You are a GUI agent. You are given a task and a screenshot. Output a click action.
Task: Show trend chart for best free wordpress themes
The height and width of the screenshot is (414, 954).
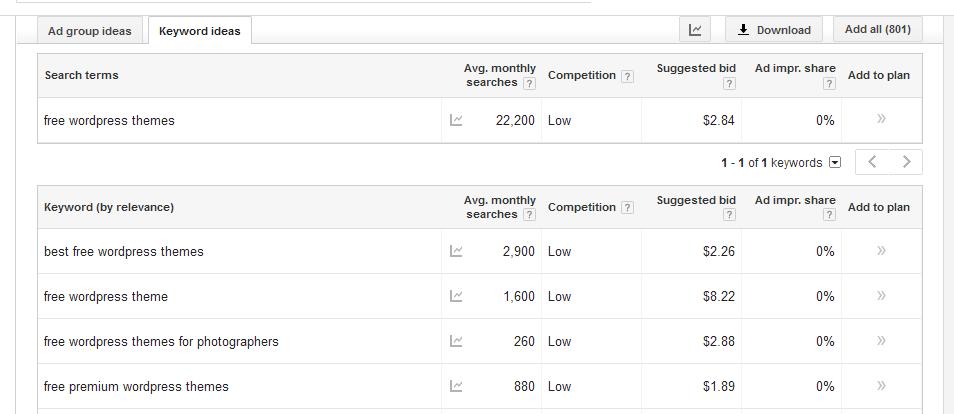click(456, 251)
